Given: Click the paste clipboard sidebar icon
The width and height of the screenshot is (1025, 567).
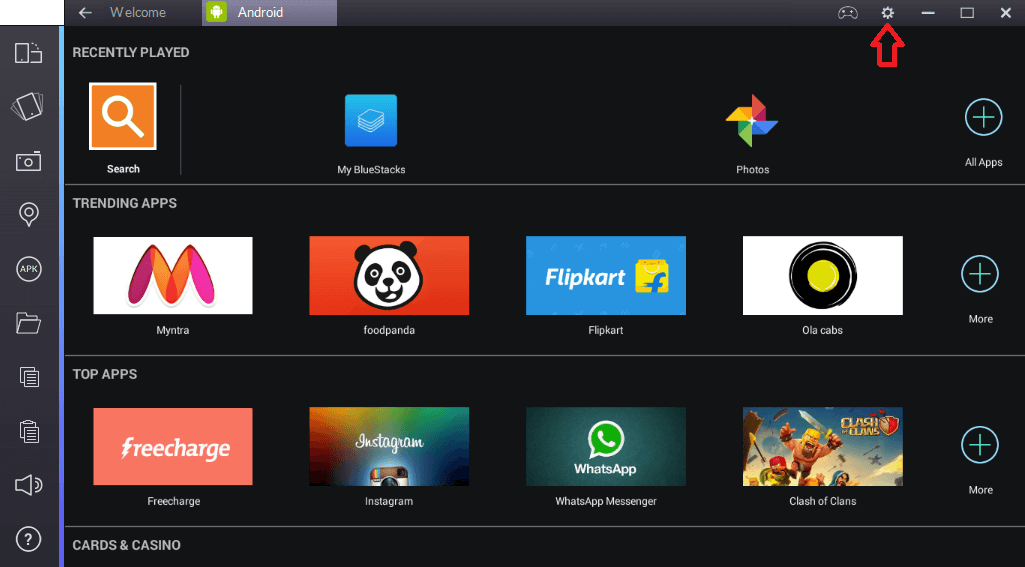Looking at the screenshot, I should coord(29,431).
